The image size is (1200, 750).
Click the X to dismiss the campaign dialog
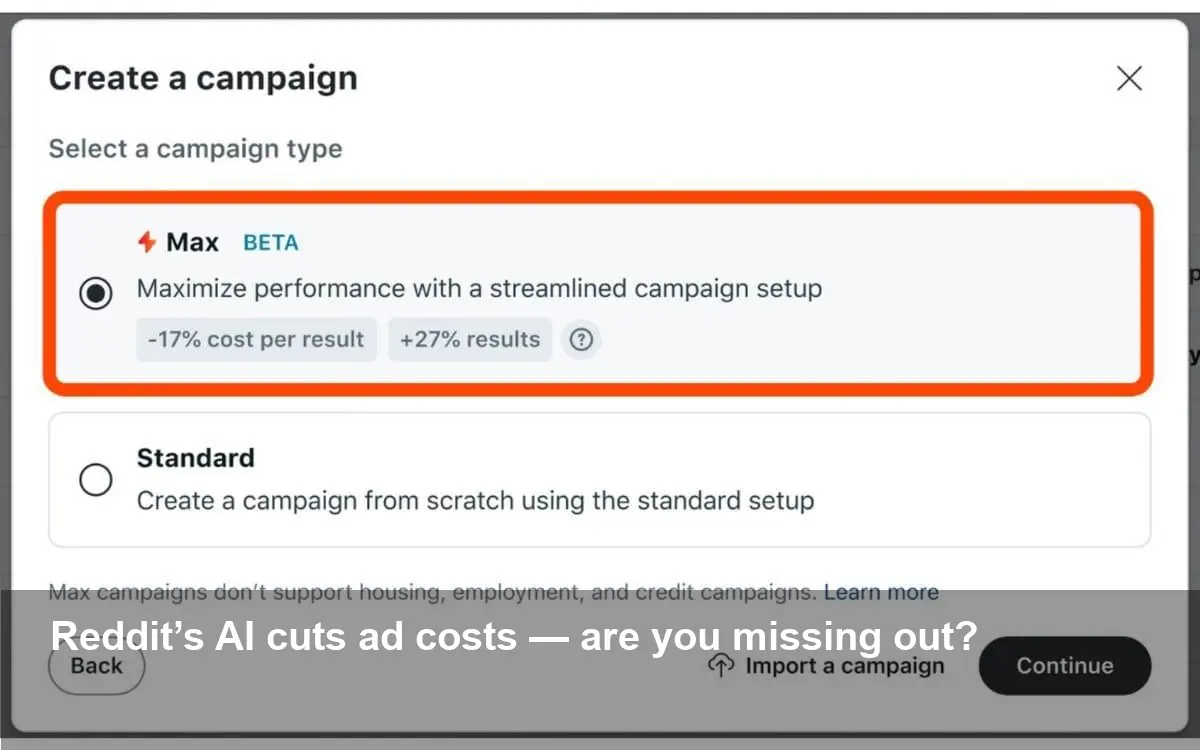click(x=1129, y=78)
